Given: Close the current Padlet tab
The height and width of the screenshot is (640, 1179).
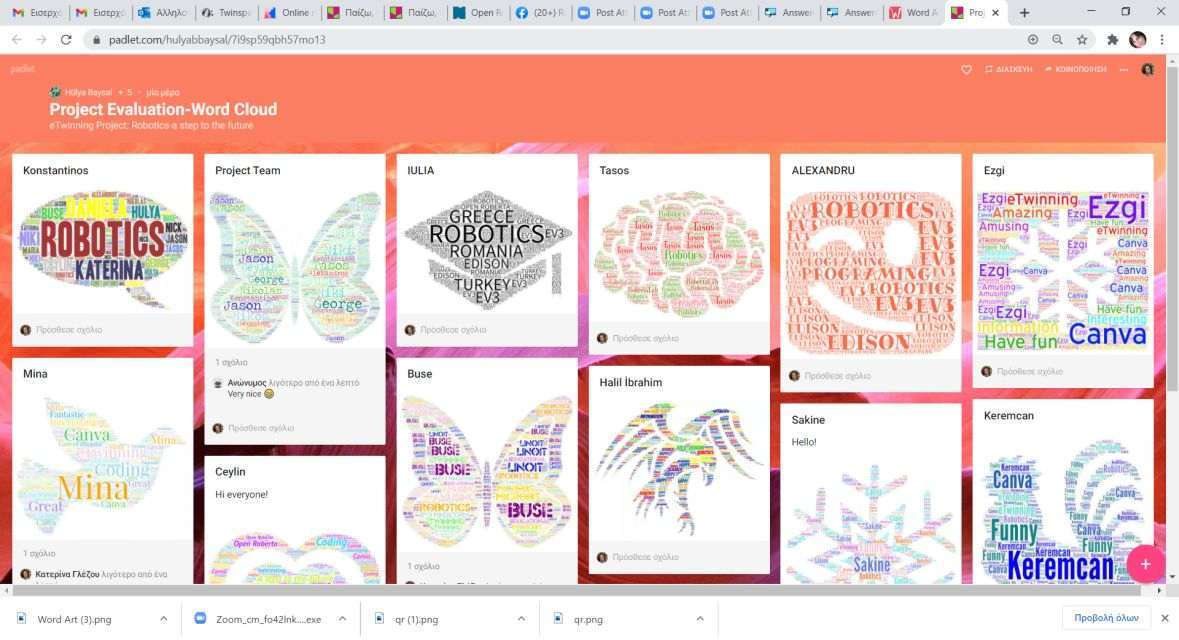Looking at the screenshot, I should click(x=996, y=13).
